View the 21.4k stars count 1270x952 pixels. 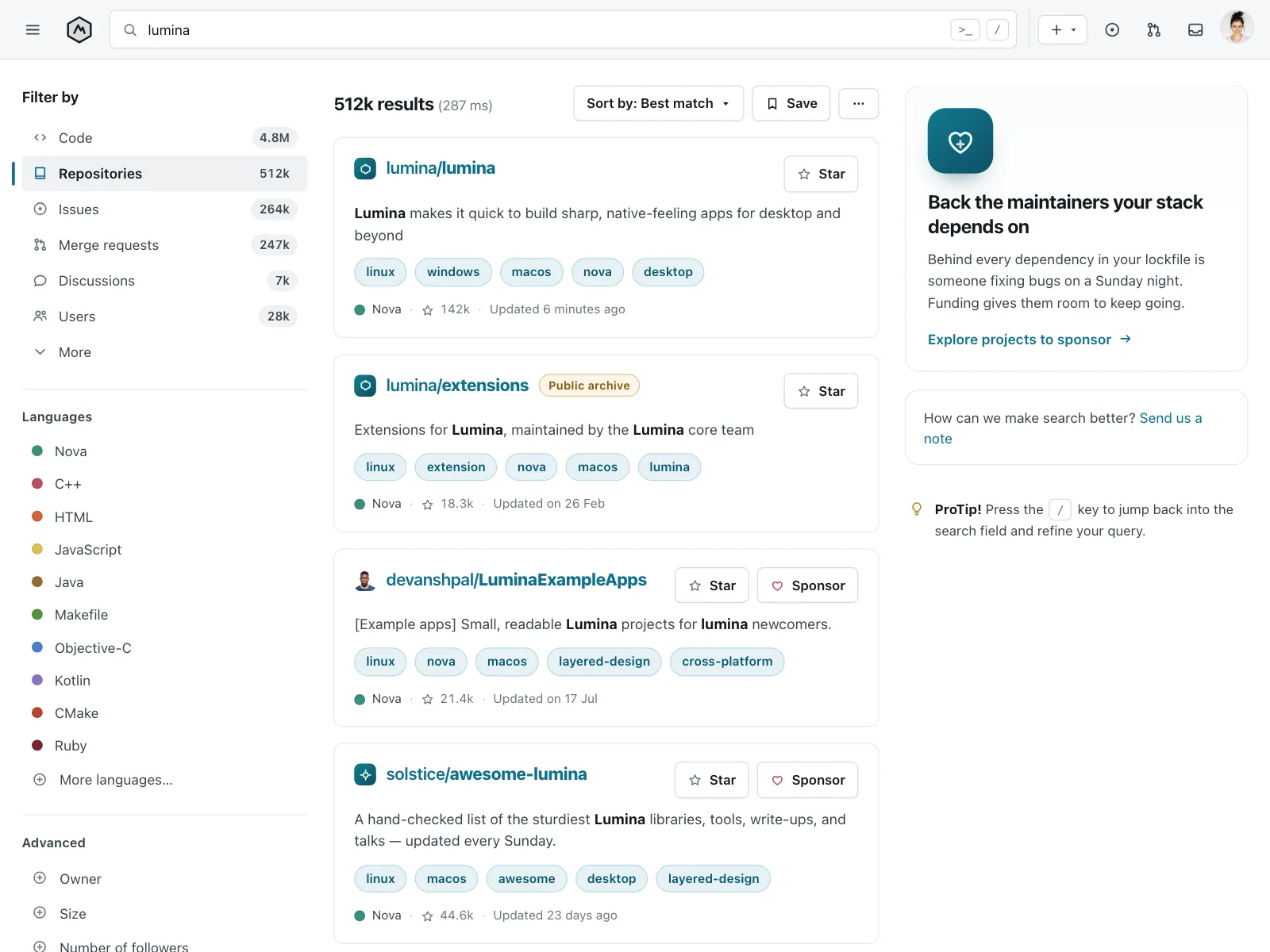(x=448, y=699)
